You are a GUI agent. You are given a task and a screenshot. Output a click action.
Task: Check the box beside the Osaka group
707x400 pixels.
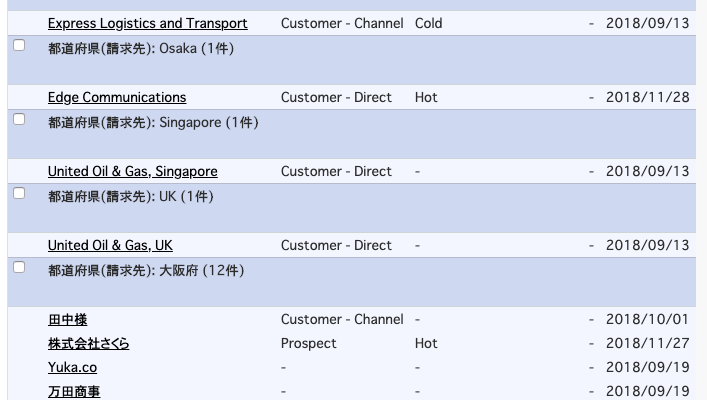point(19,45)
